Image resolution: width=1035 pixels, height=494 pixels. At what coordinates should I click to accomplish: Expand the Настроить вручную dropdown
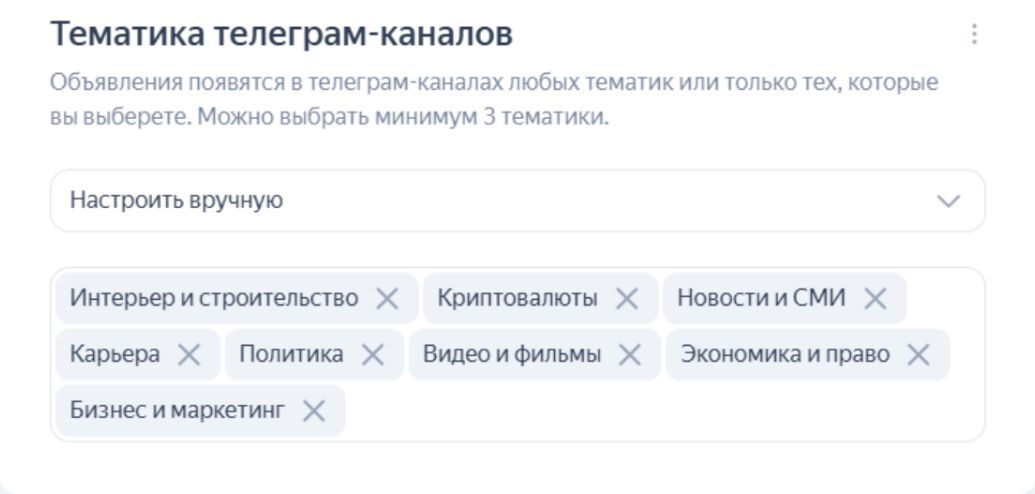(x=500, y=200)
